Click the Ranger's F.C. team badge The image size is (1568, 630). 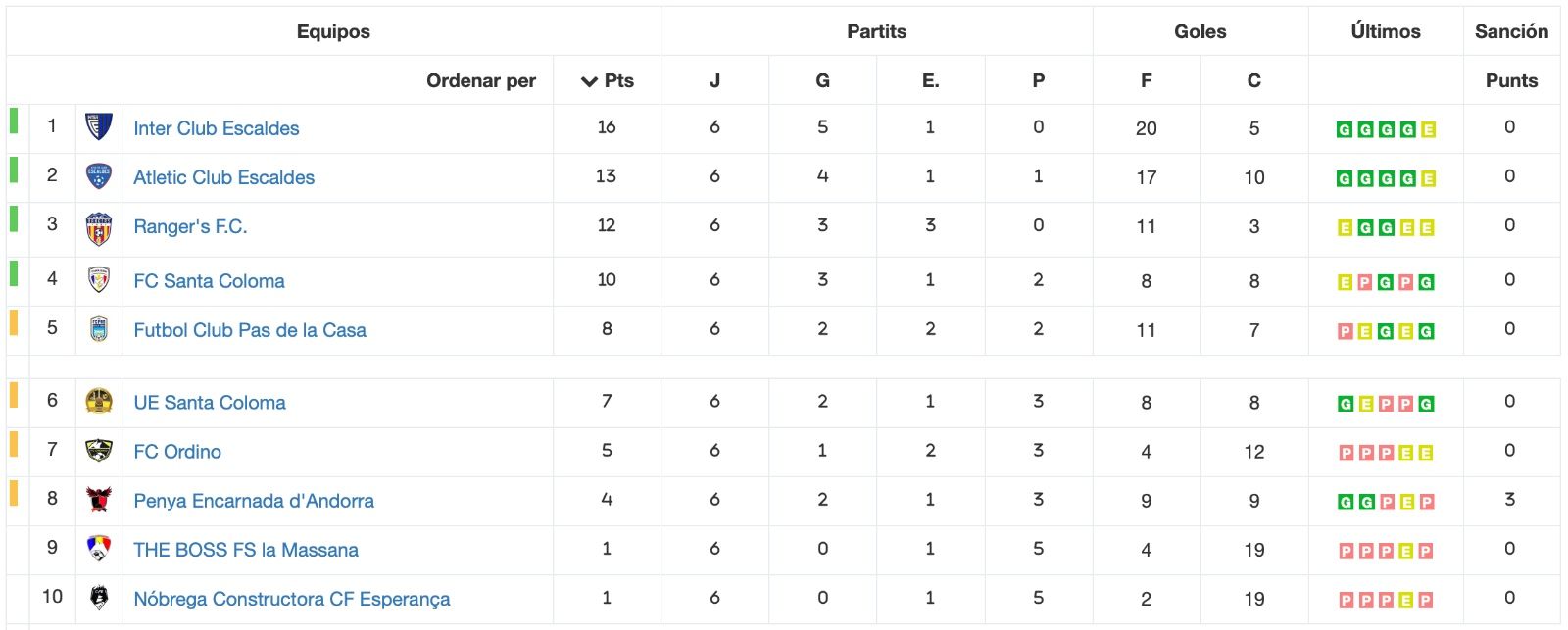coord(99,228)
